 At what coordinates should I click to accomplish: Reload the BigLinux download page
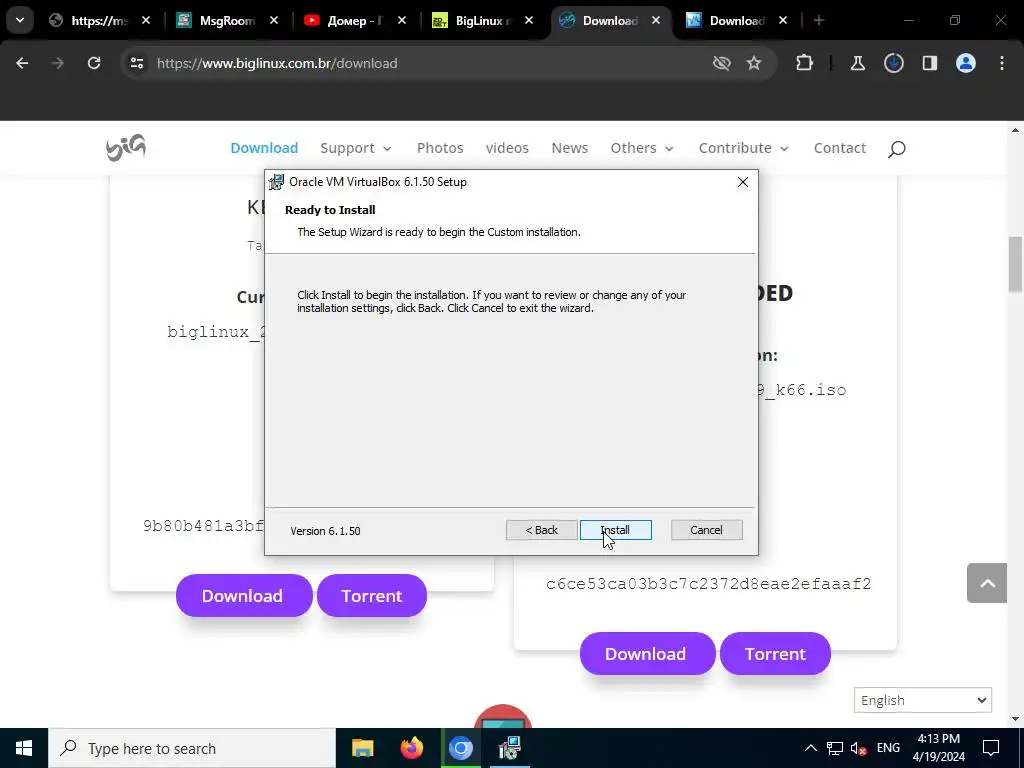point(94,63)
